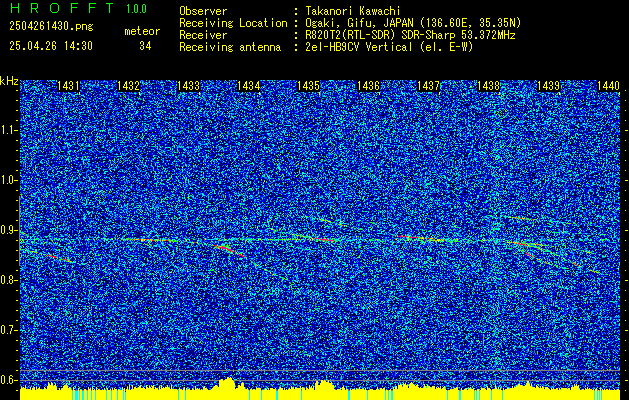Image resolution: width=629 pixels, height=400 pixels.
Task: Click the kHz axis unit label
Action: click(9, 81)
